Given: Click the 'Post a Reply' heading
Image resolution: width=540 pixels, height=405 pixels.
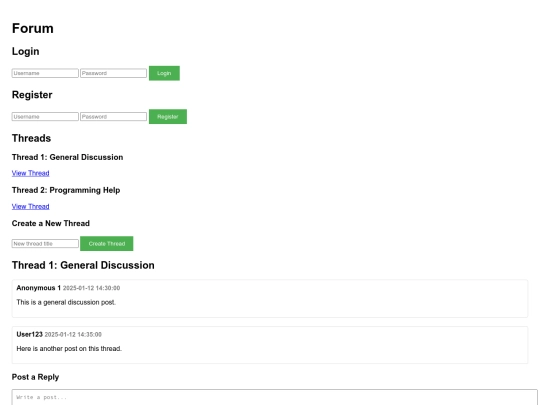Looking at the screenshot, I should 35,377.
